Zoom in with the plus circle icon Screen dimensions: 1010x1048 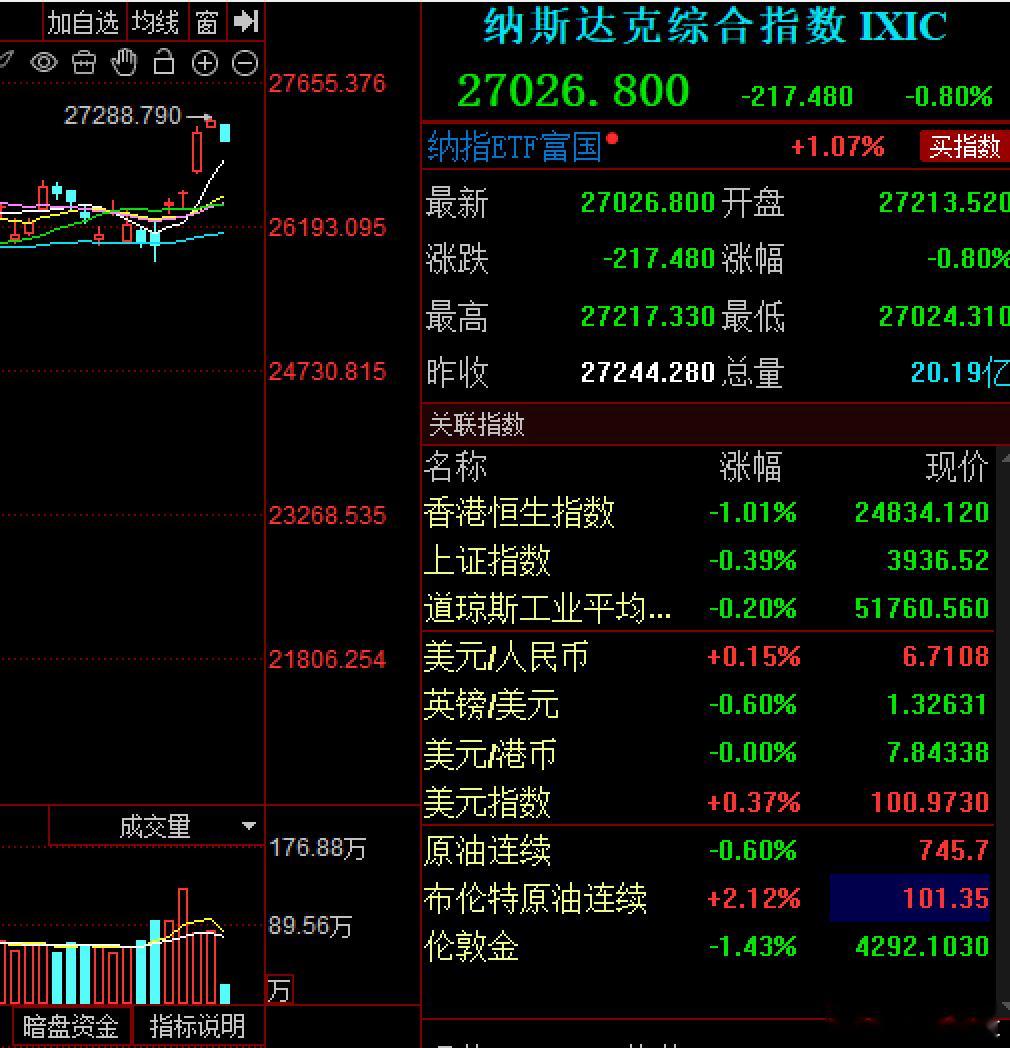[205, 63]
